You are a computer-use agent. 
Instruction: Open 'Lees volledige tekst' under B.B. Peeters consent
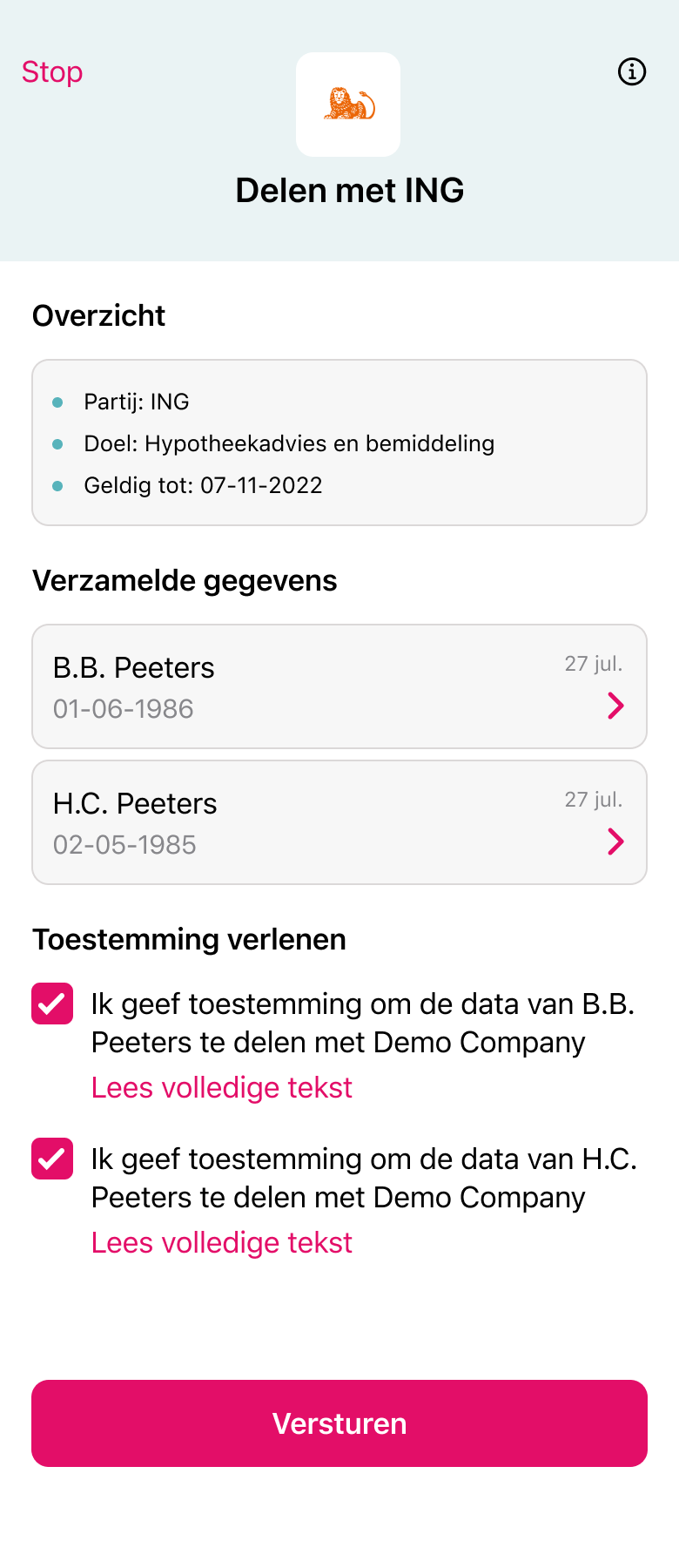[x=222, y=1088]
